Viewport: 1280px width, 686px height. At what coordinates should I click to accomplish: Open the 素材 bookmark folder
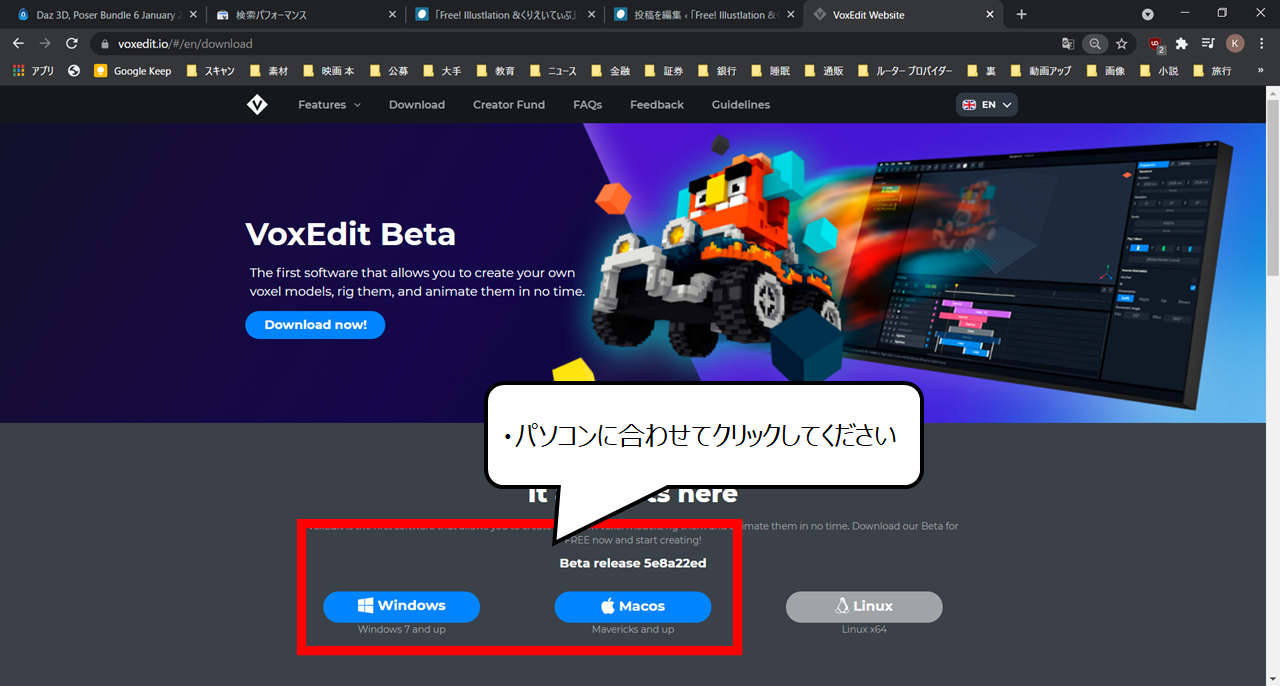click(x=269, y=71)
